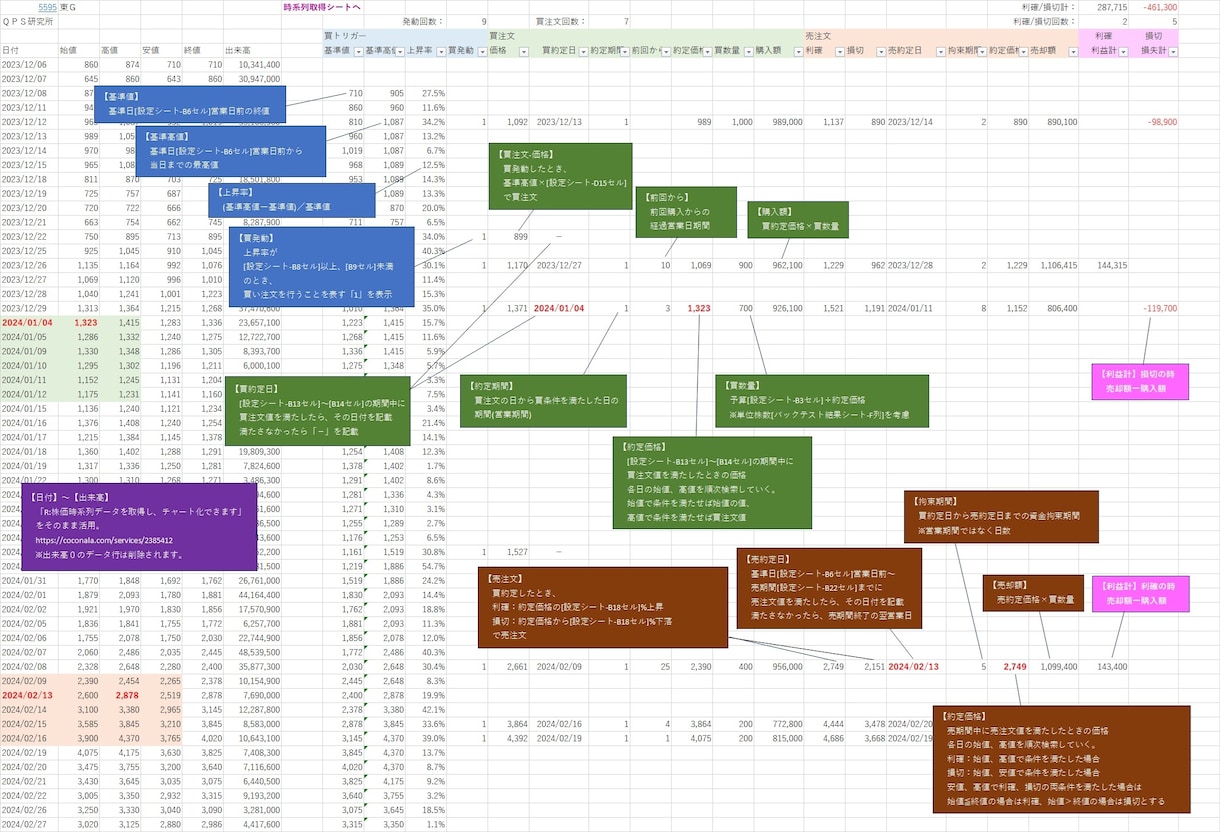The image size is (1220, 832).
Task: Expand the 利益計 filter dropdown
Action: [x=1121, y=51]
